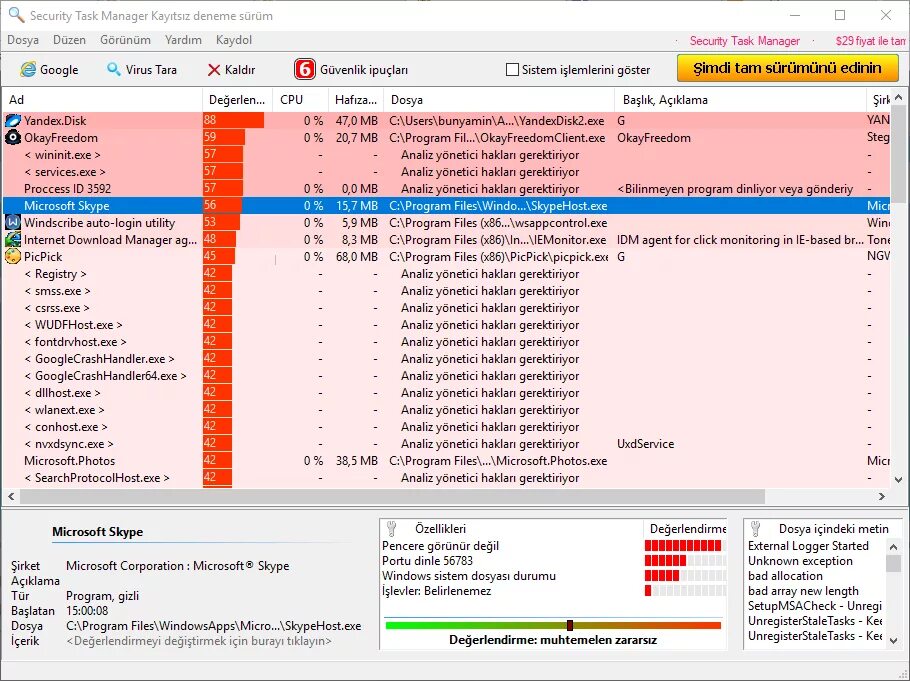Open the Kaydol menu
The height and width of the screenshot is (681, 910).
click(234, 40)
